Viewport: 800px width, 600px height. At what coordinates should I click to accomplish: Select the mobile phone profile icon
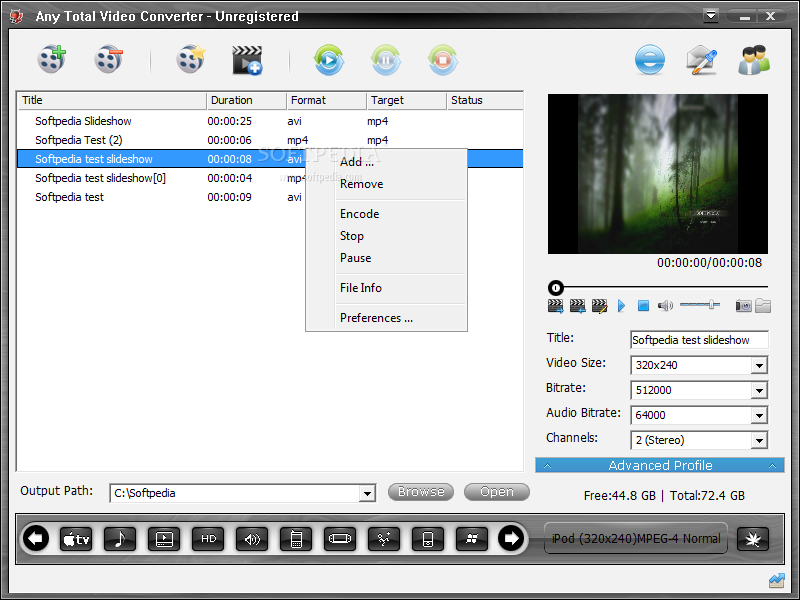(296, 539)
